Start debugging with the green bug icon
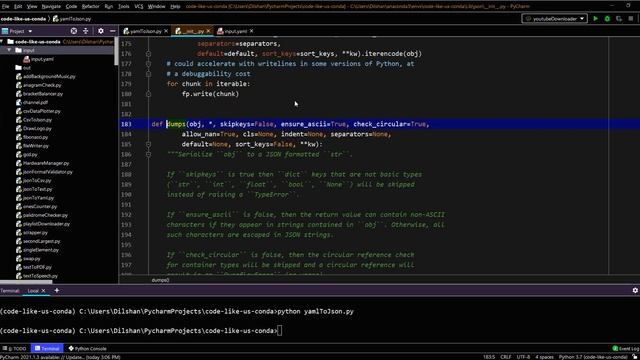 (x=607, y=19)
